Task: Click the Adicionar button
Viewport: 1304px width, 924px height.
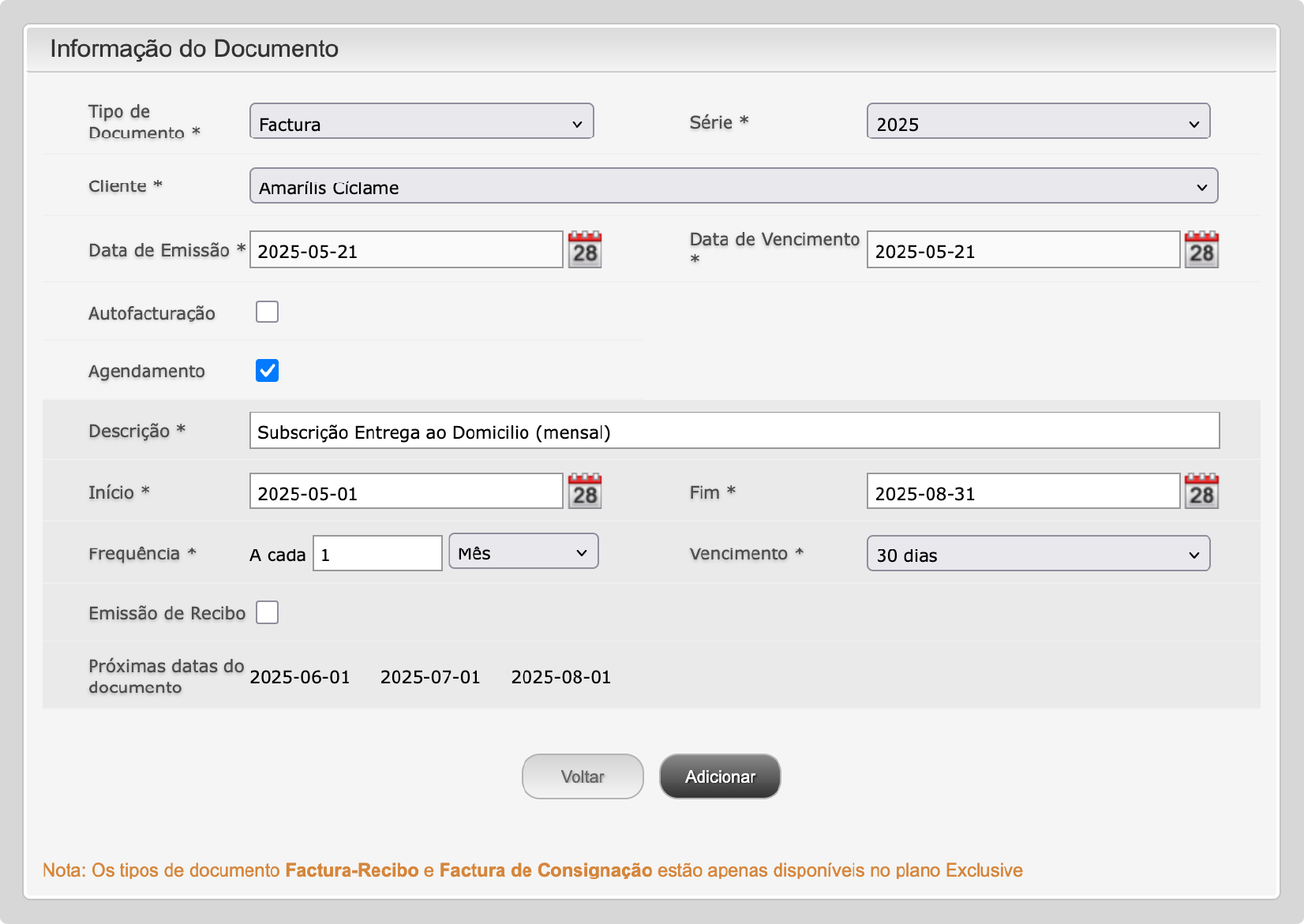Action: coord(720,776)
